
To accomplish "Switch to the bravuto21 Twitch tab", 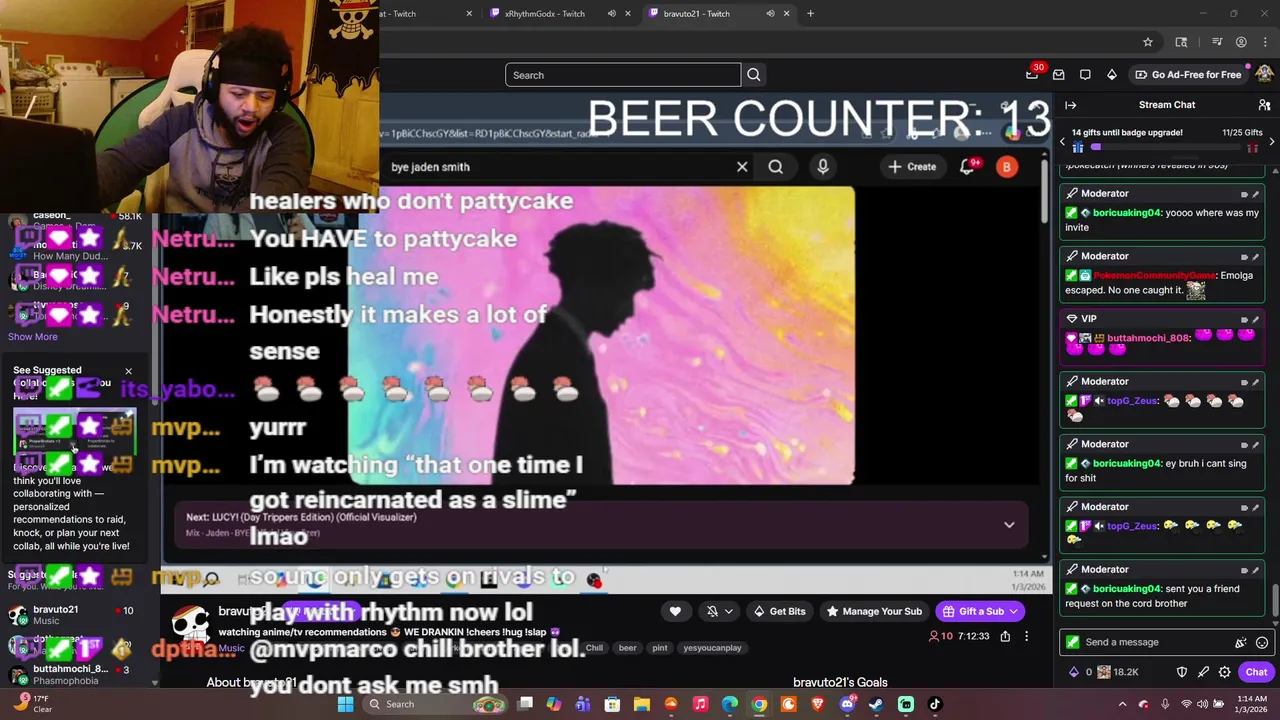I will tap(697, 14).
